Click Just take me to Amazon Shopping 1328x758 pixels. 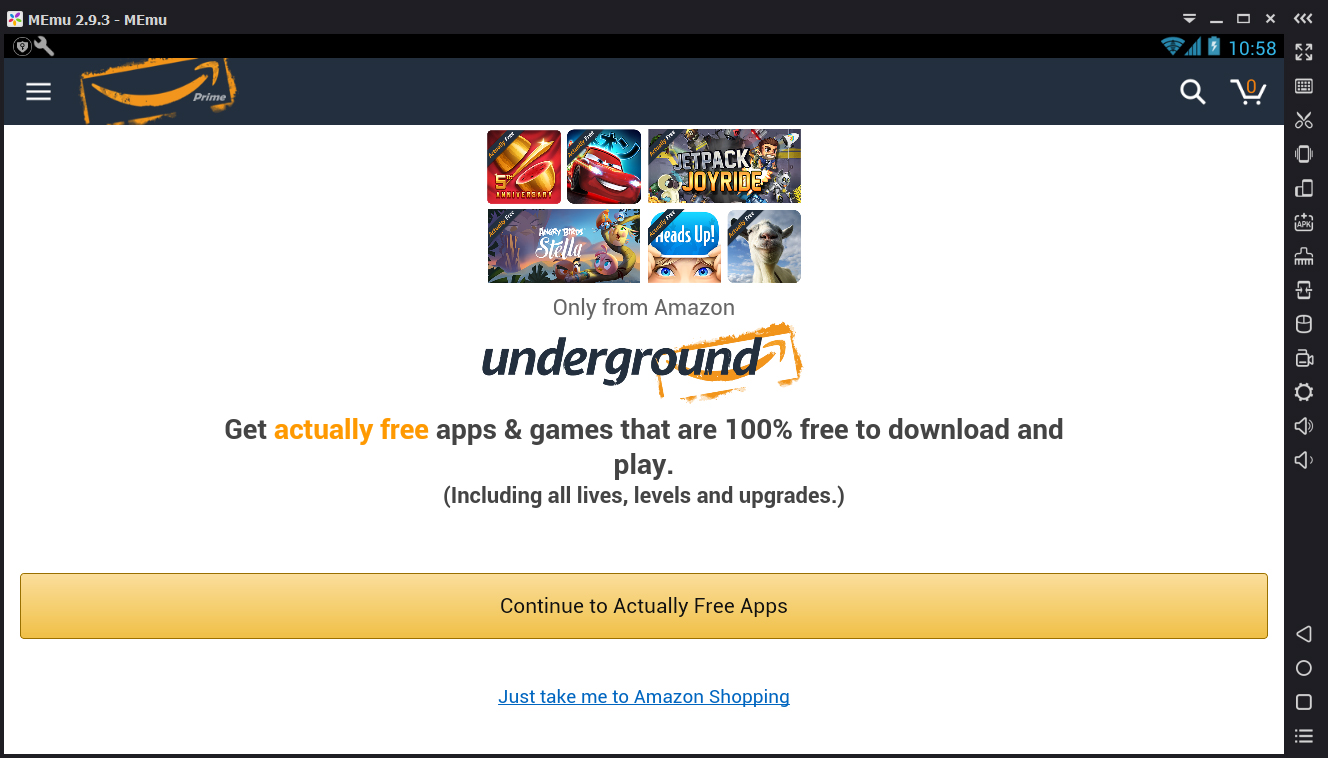click(644, 697)
